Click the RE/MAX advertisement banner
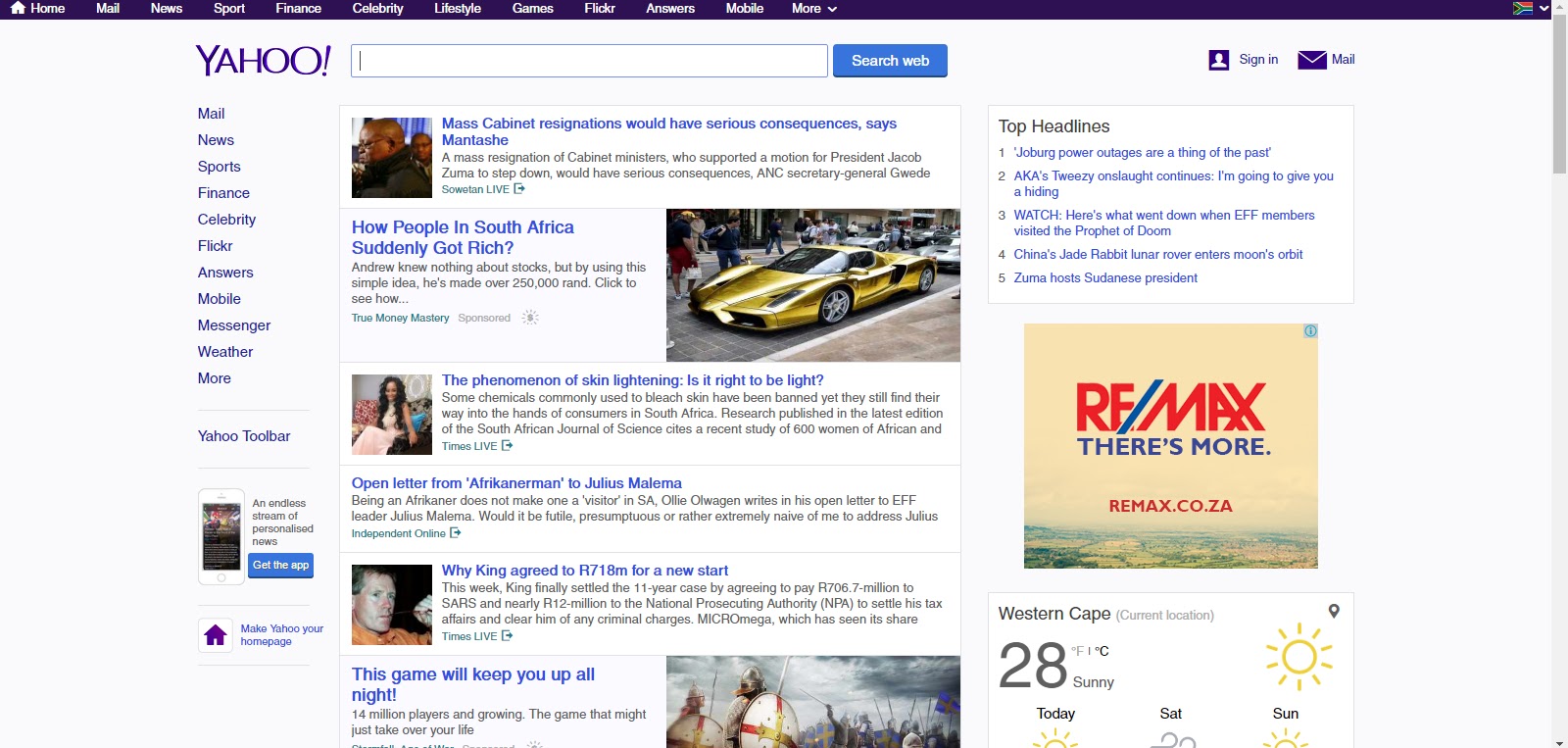Screen dimensions: 1568x748 1171,446
